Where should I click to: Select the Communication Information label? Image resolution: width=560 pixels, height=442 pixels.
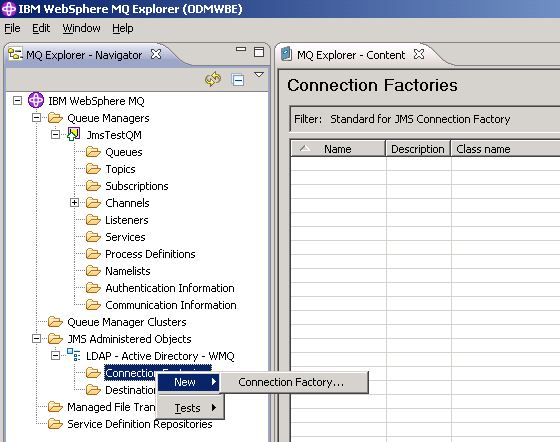pyautogui.click(x=171, y=305)
